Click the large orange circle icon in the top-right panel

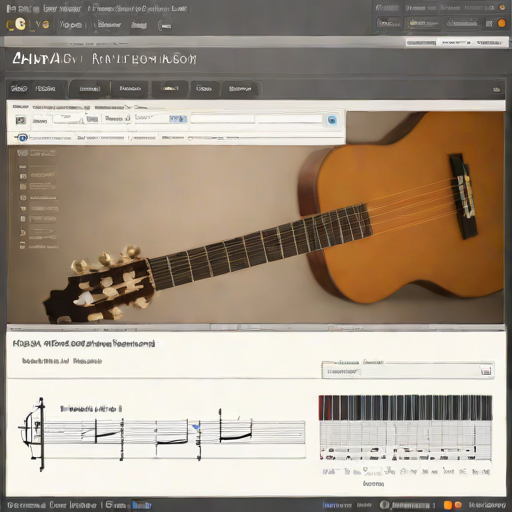coord(501,23)
